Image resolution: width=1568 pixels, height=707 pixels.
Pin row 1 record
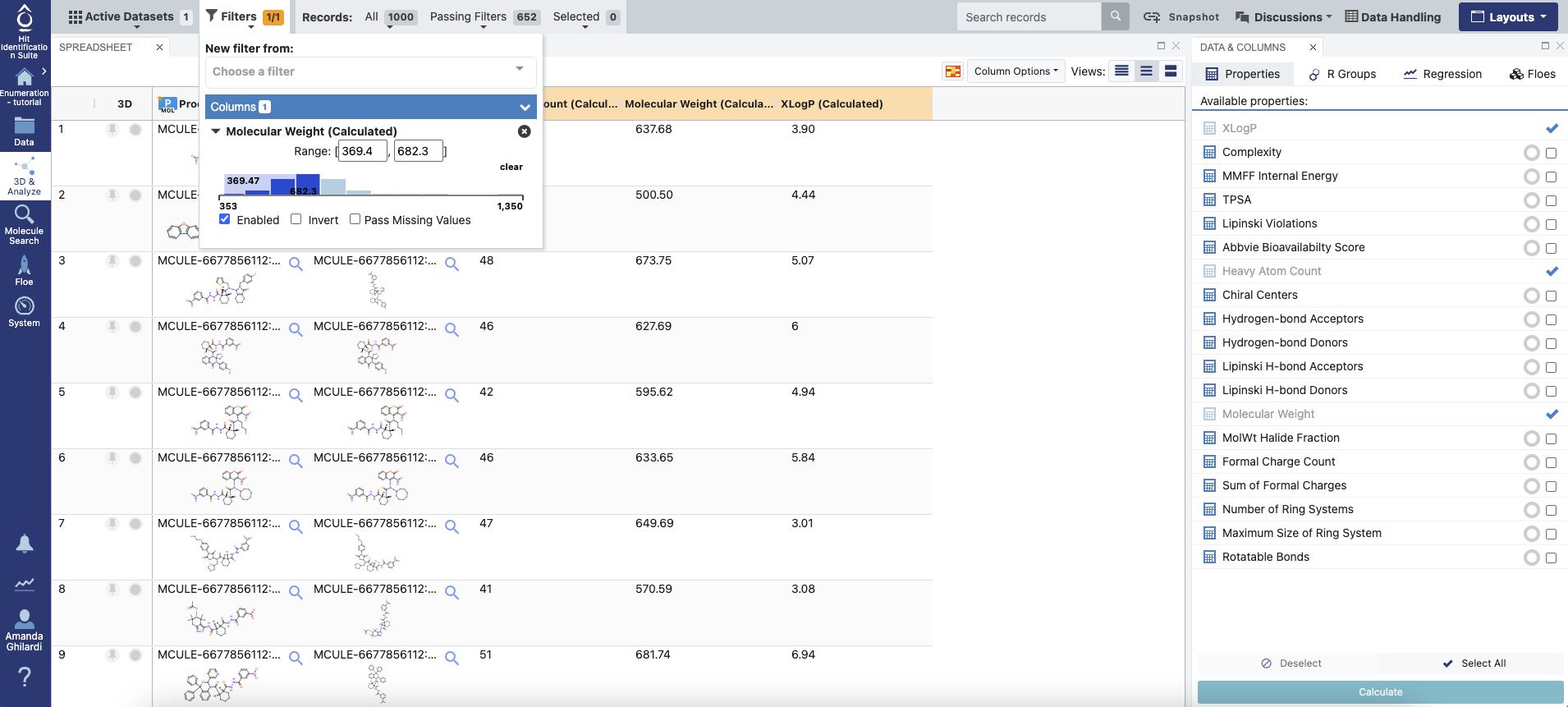112,130
